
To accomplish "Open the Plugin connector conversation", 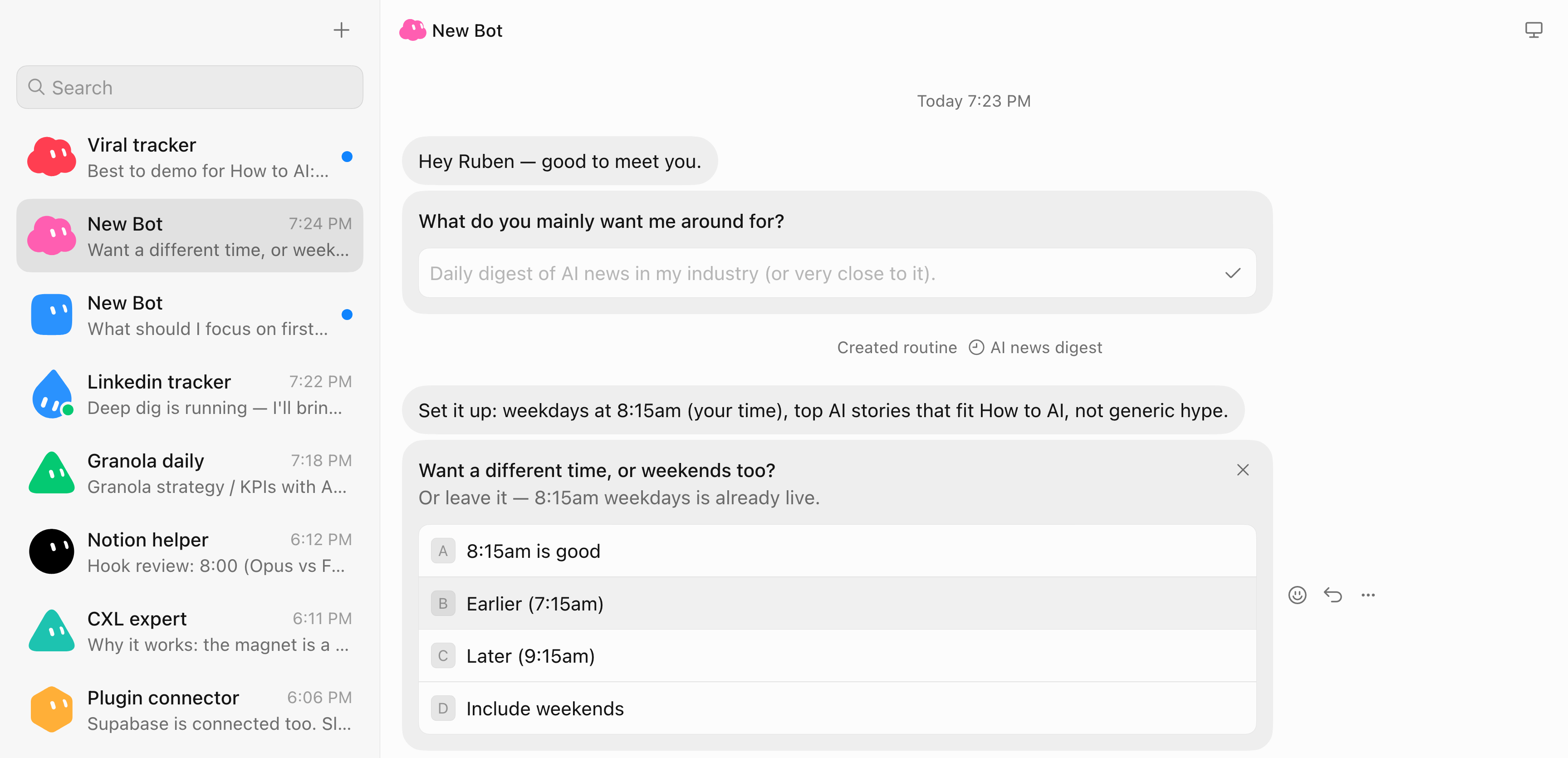I will click(x=190, y=710).
